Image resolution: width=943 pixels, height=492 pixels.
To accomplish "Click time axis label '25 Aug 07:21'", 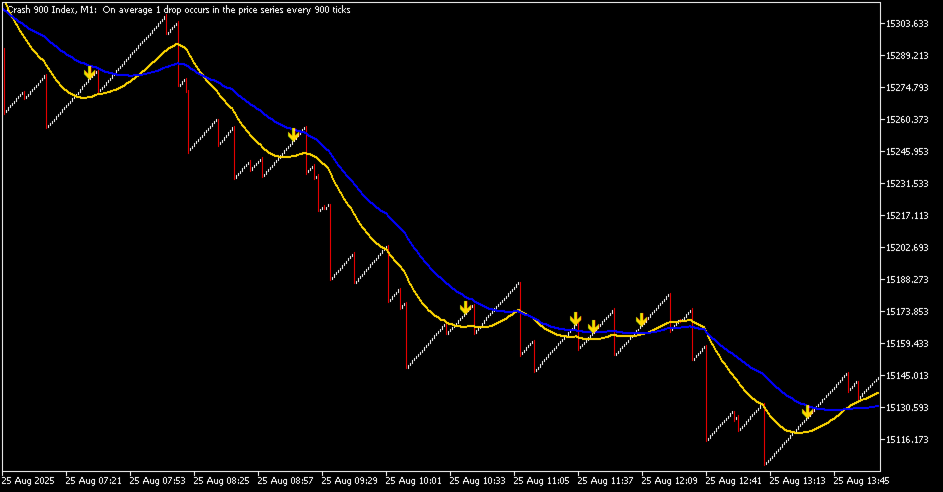I will coord(93,481).
